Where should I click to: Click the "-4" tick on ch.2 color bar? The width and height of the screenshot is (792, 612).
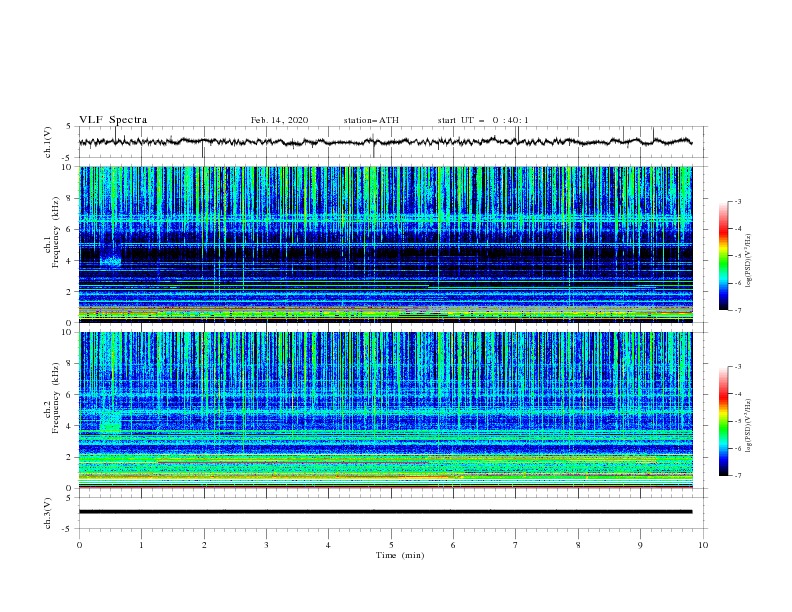point(738,394)
